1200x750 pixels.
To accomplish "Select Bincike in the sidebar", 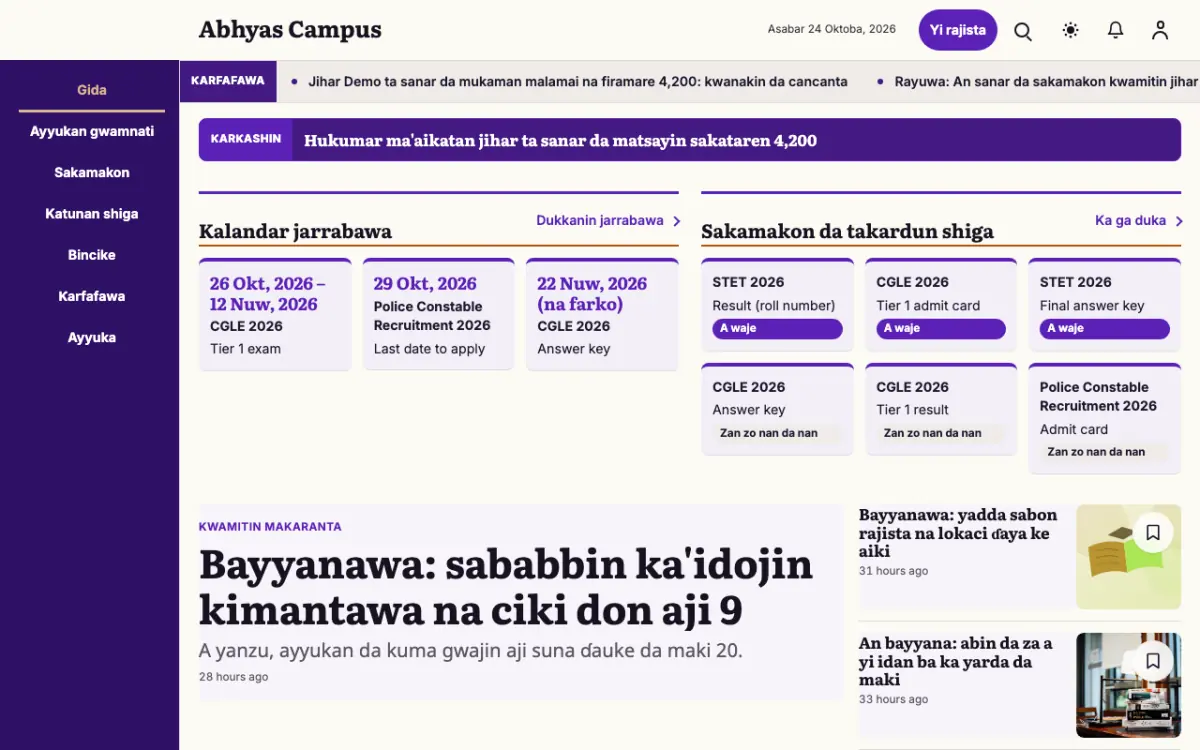I will 92,255.
